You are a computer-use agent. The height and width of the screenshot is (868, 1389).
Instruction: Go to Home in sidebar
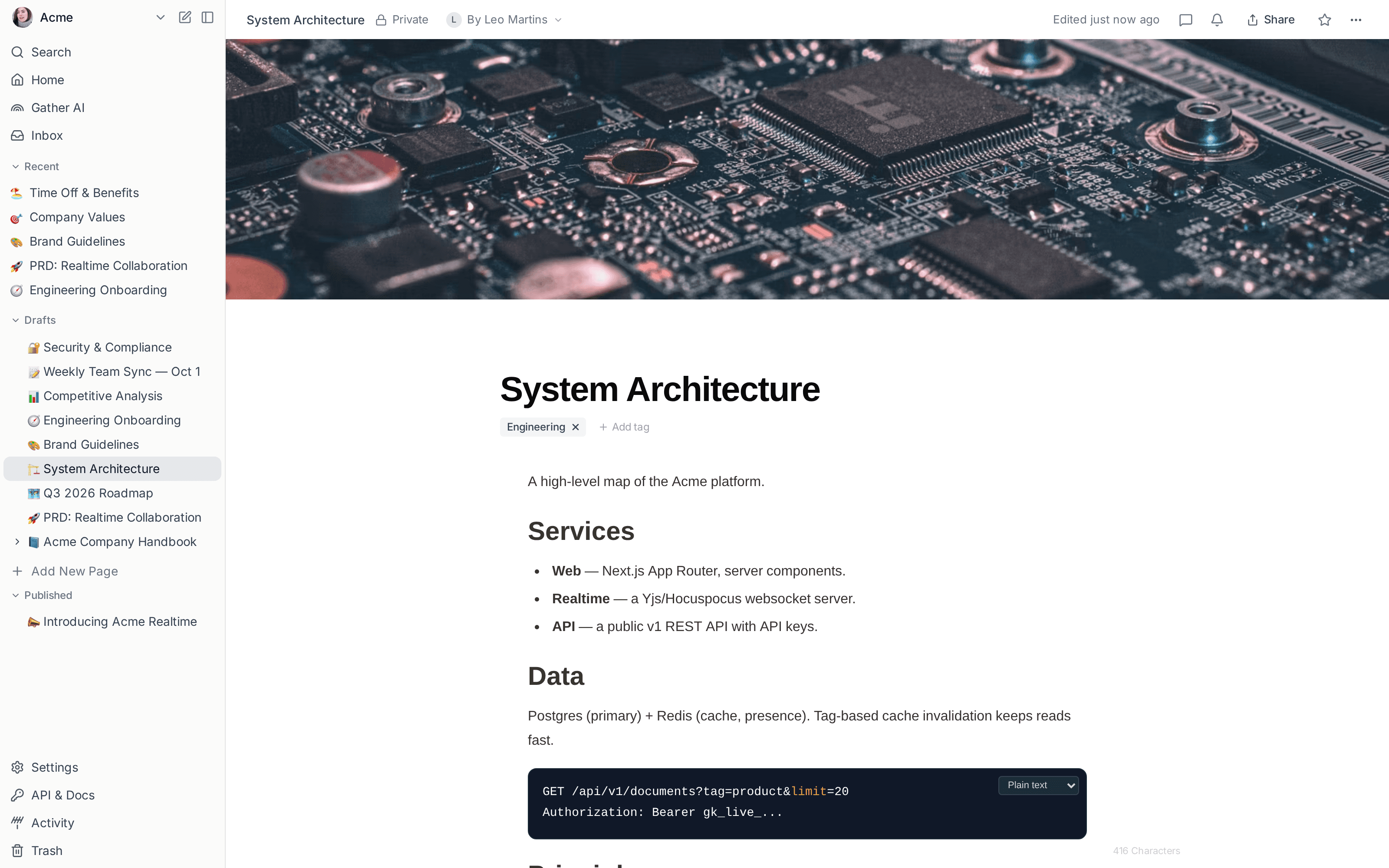112,80
